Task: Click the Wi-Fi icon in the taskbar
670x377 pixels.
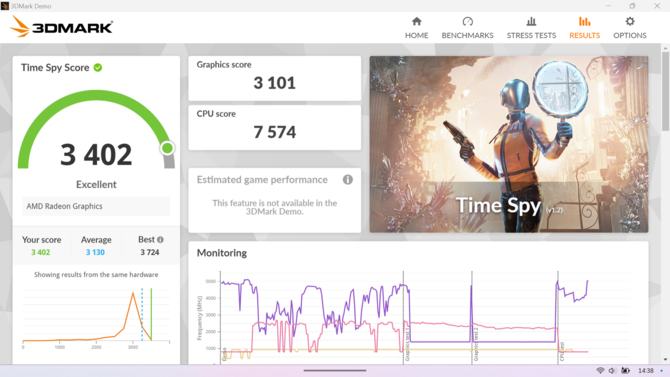Action: coord(600,370)
